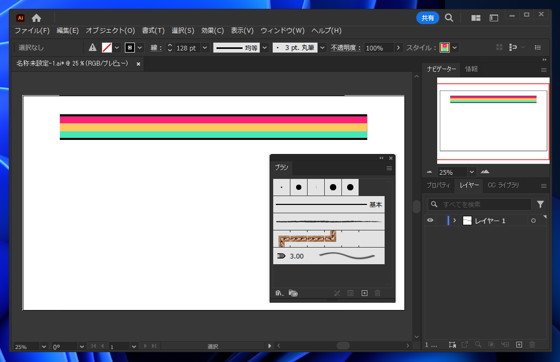This screenshot has width=560, height=362.
Task: Open fill color dropdown arrow
Action: [117, 47]
